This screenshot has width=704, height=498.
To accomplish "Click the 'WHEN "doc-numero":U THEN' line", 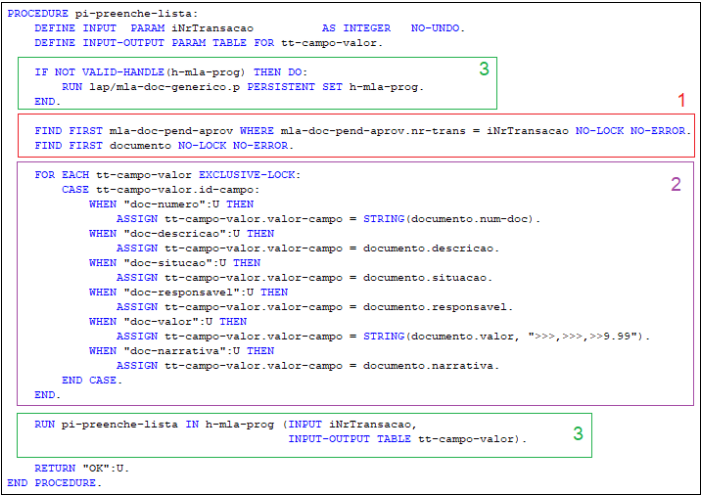I will (x=172, y=204).
